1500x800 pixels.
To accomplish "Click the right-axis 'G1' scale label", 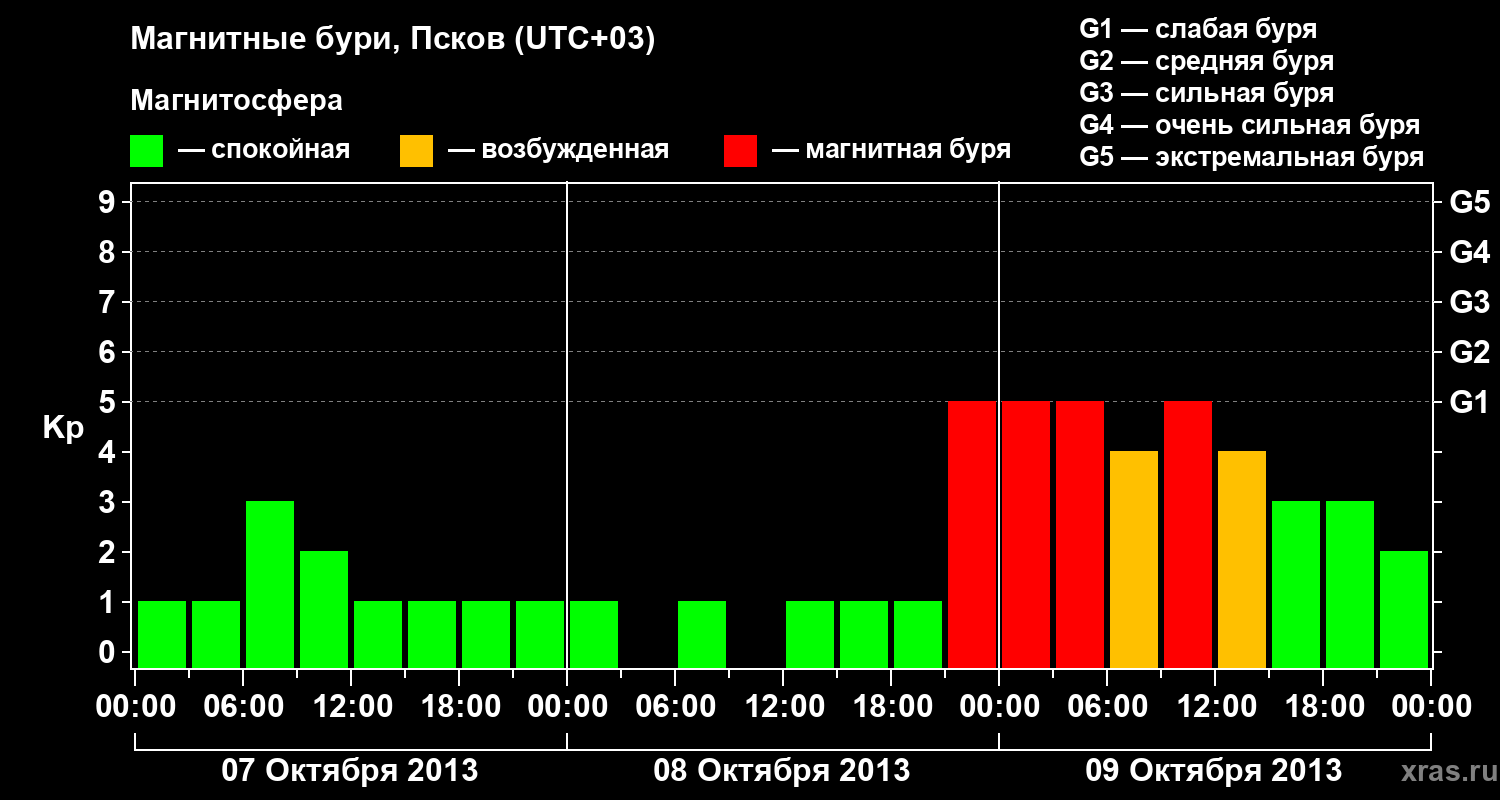I will tap(1469, 402).
